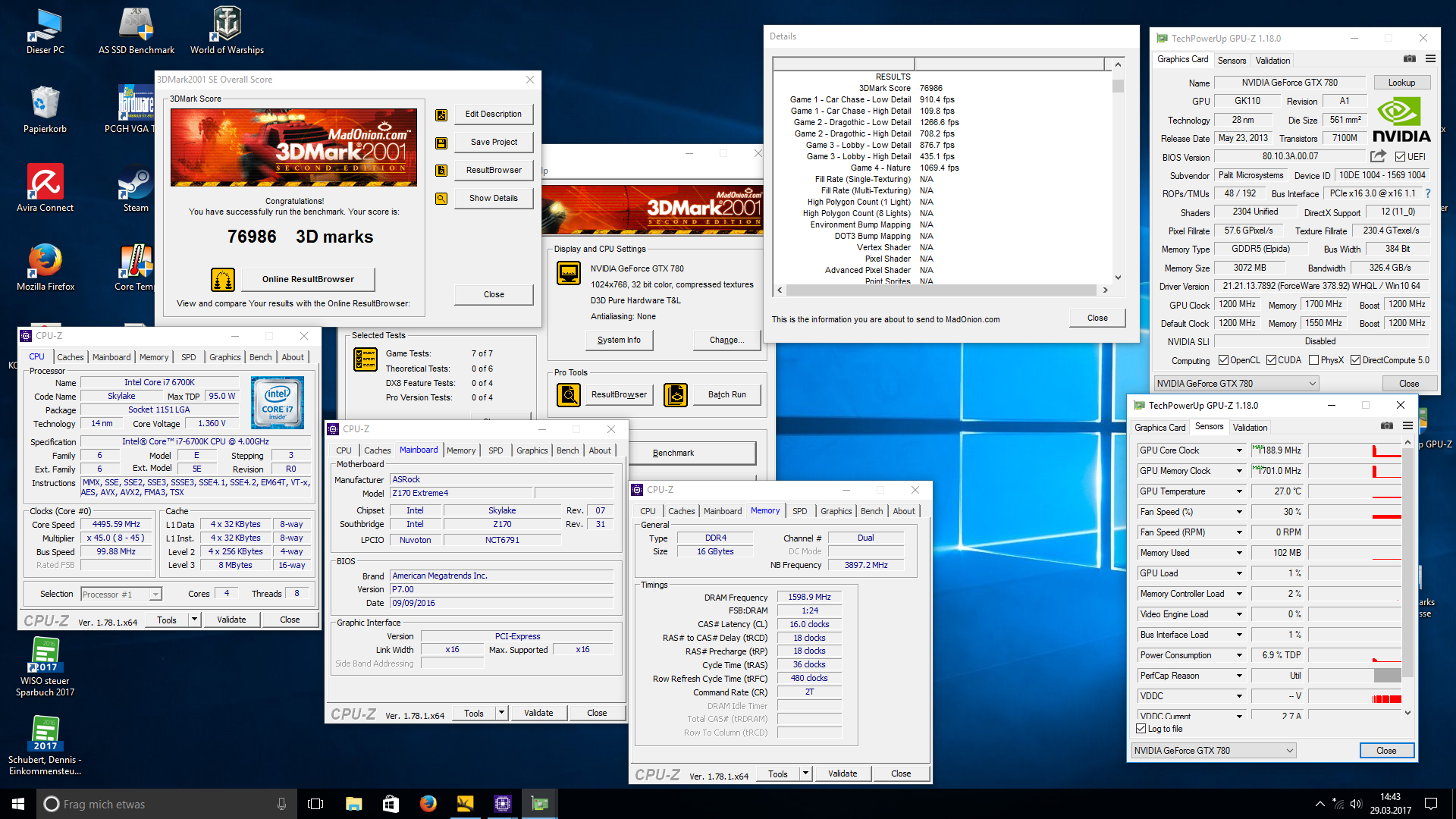Open the Papierkorb recycle bin icon
1456x819 pixels.
(45, 110)
